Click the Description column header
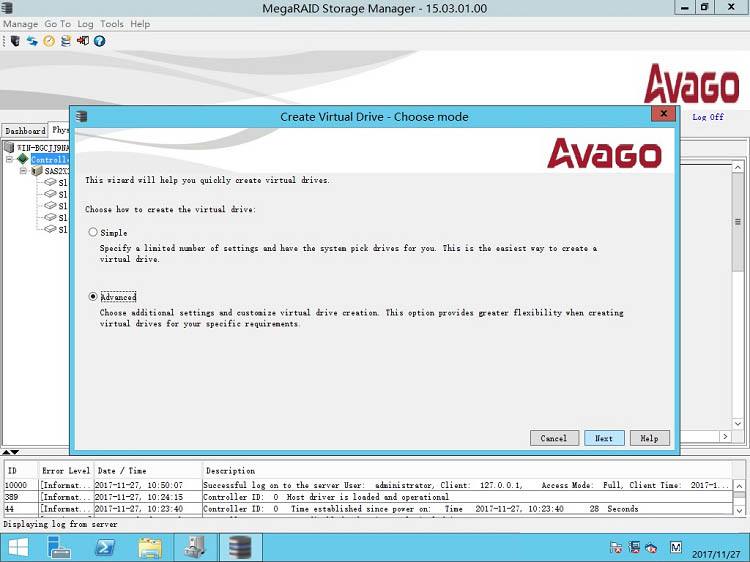Image resolution: width=750 pixels, height=562 pixels. pos(467,471)
